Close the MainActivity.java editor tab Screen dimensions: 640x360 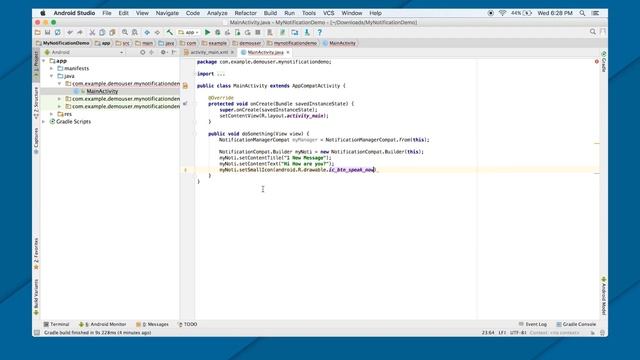[288, 52]
